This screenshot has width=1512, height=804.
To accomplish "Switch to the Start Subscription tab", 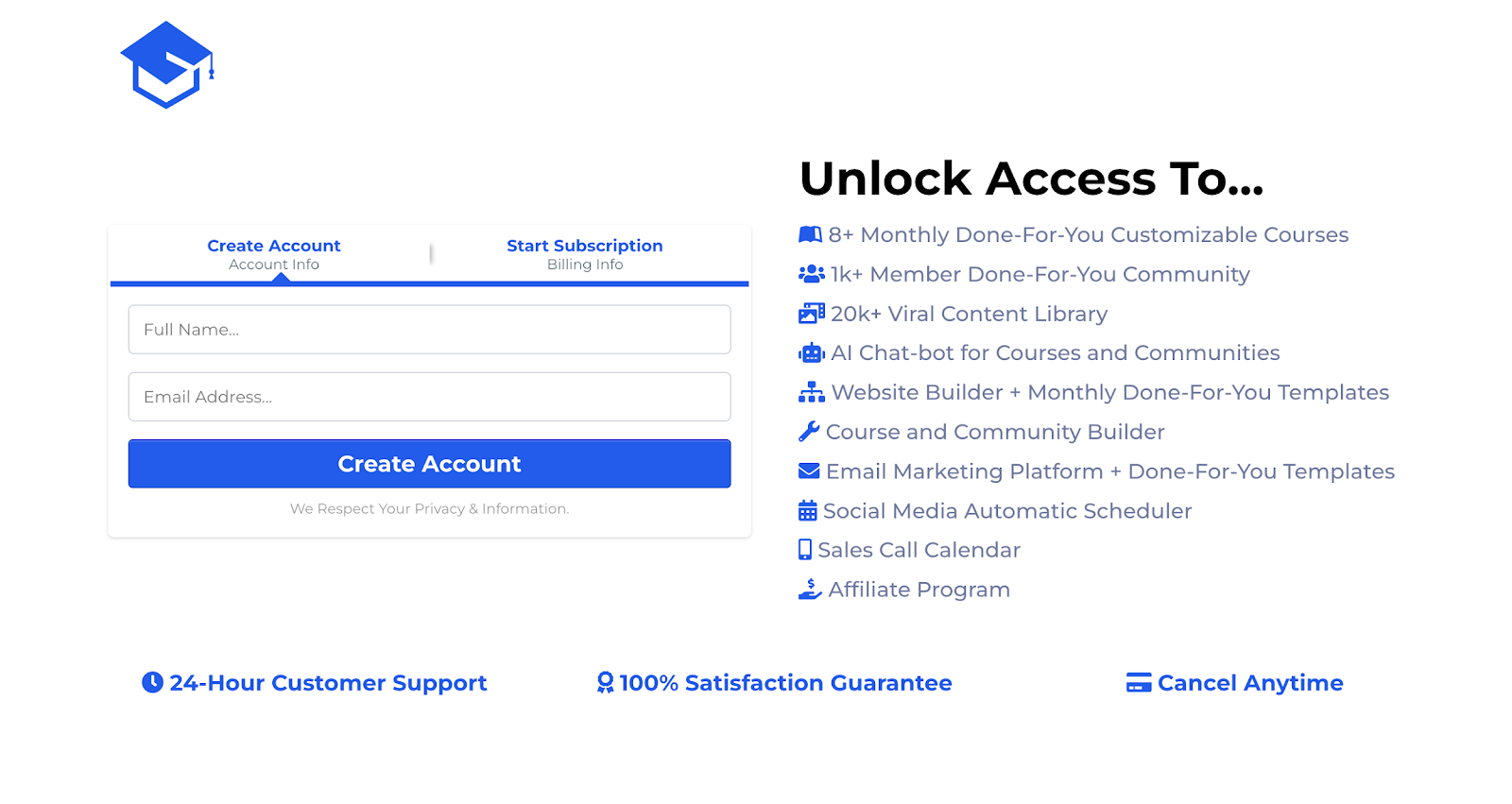I will 584,253.
